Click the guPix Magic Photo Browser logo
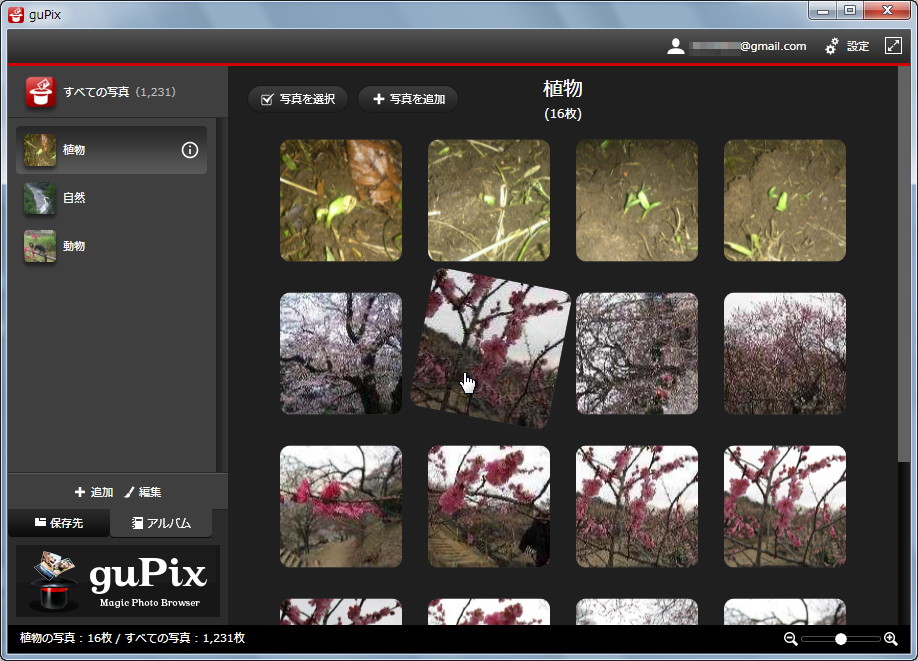Image resolution: width=918 pixels, height=661 pixels. pos(118,581)
